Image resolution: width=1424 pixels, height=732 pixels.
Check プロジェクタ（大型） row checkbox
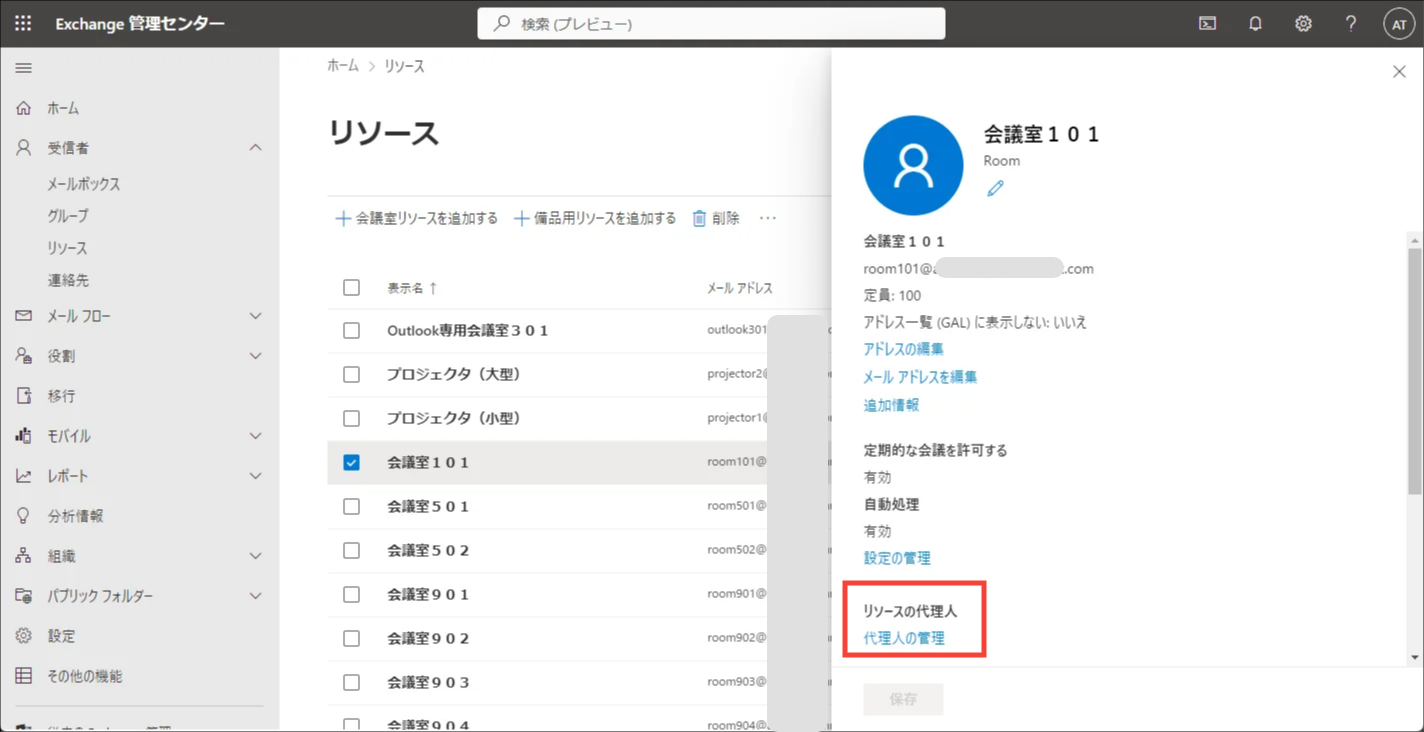point(351,374)
